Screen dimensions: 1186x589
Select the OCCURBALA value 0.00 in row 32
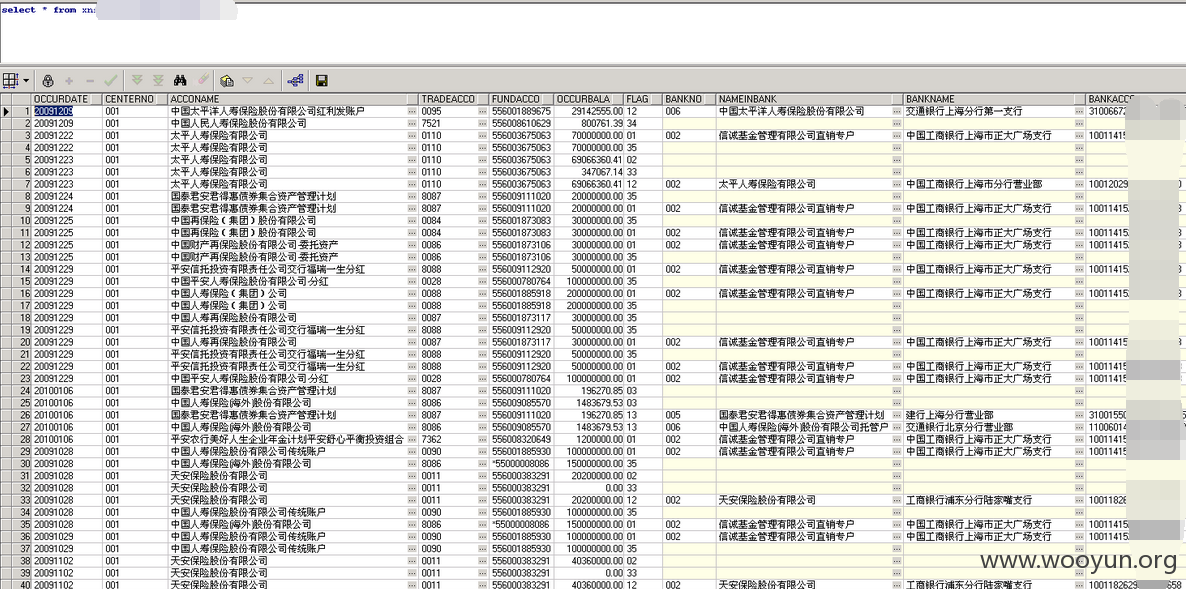pos(588,488)
